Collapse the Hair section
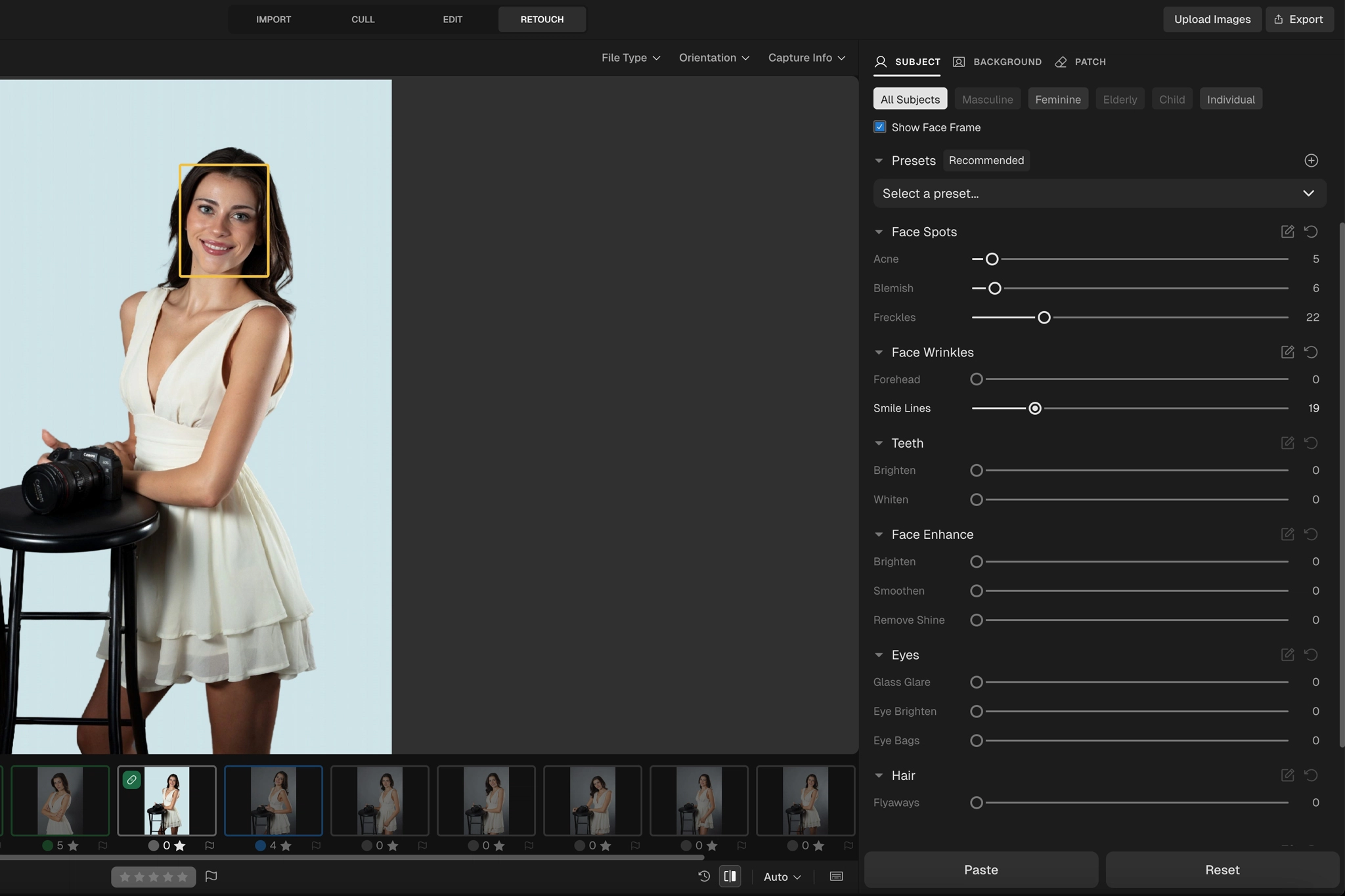This screenshot has width=1345, height=896. click(x=879, y=775)
